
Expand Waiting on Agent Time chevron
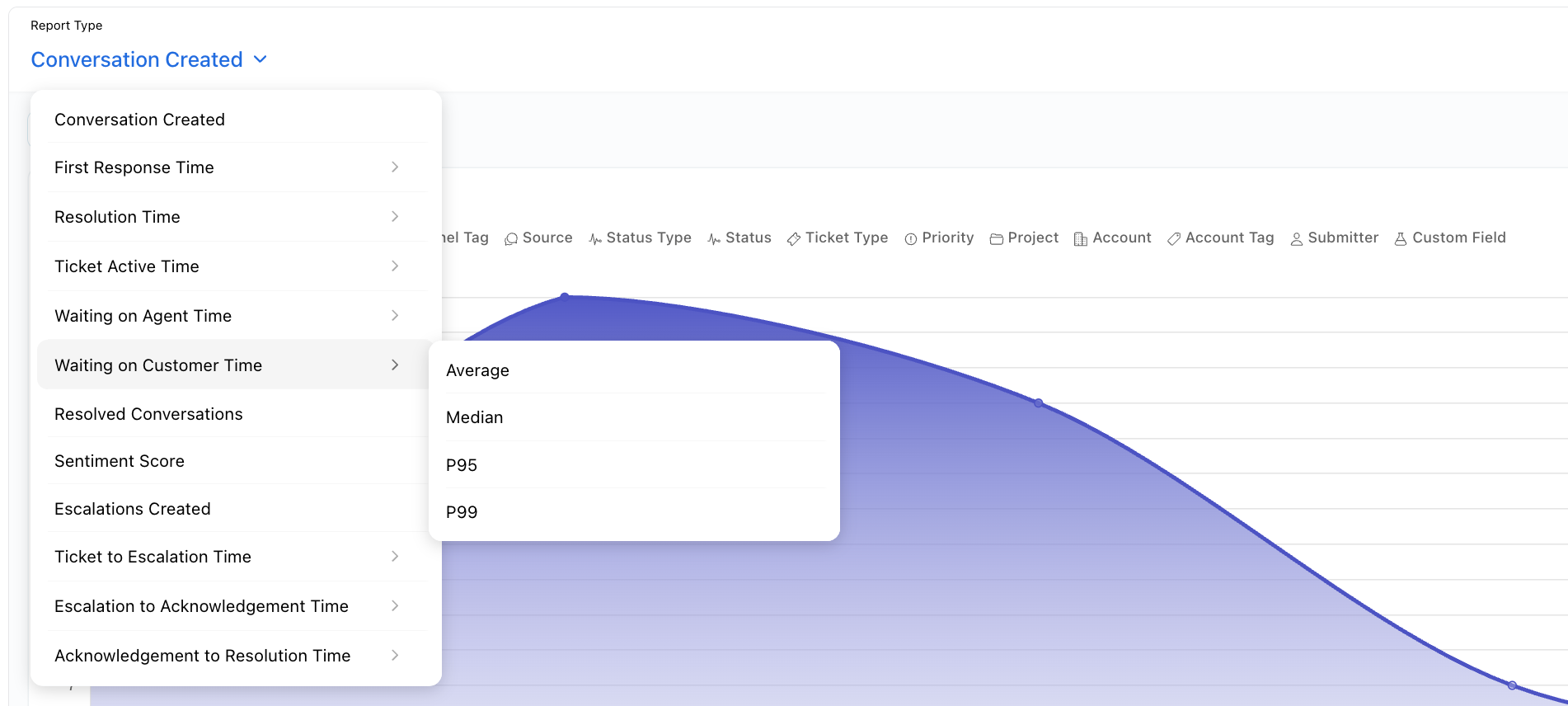point(395,316)
